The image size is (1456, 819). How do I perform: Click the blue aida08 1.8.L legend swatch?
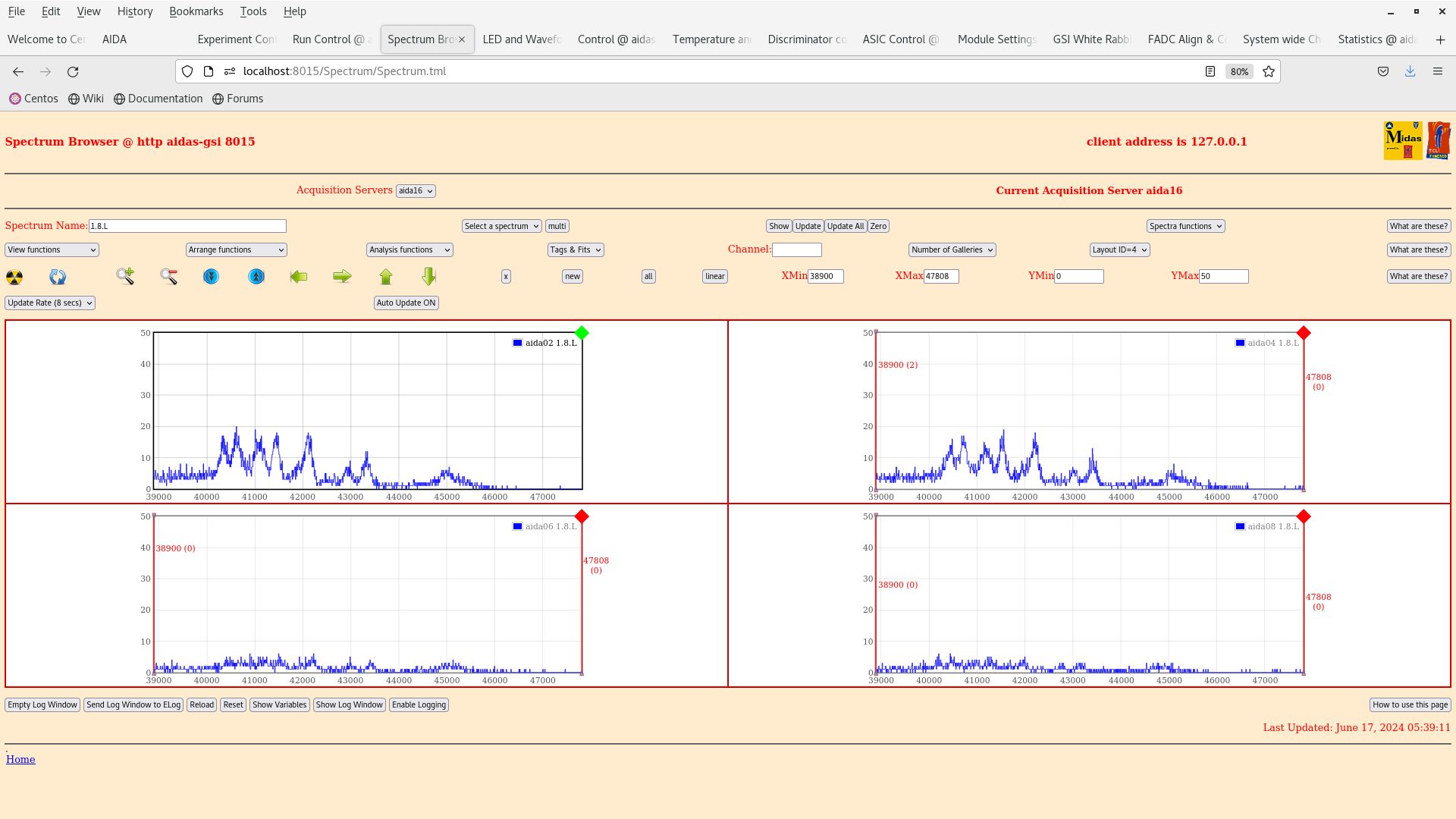coord(1240,526)
